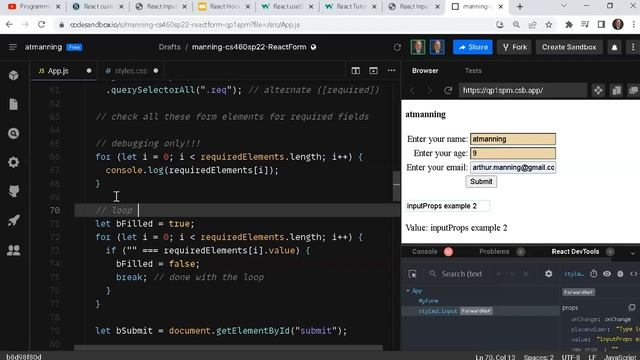
Task: Open Chrome profile avatar
Action: (x=618, y=24)
